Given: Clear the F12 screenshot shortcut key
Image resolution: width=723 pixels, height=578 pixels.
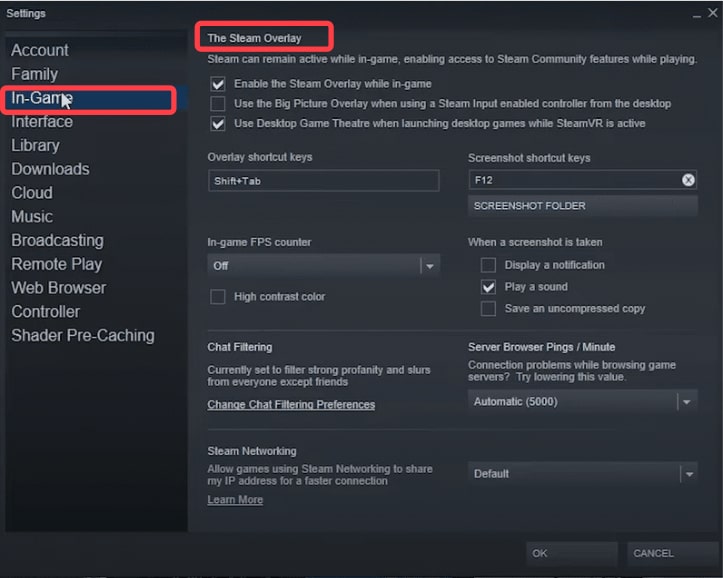Looking at the screenshot, I should [688, 180].
